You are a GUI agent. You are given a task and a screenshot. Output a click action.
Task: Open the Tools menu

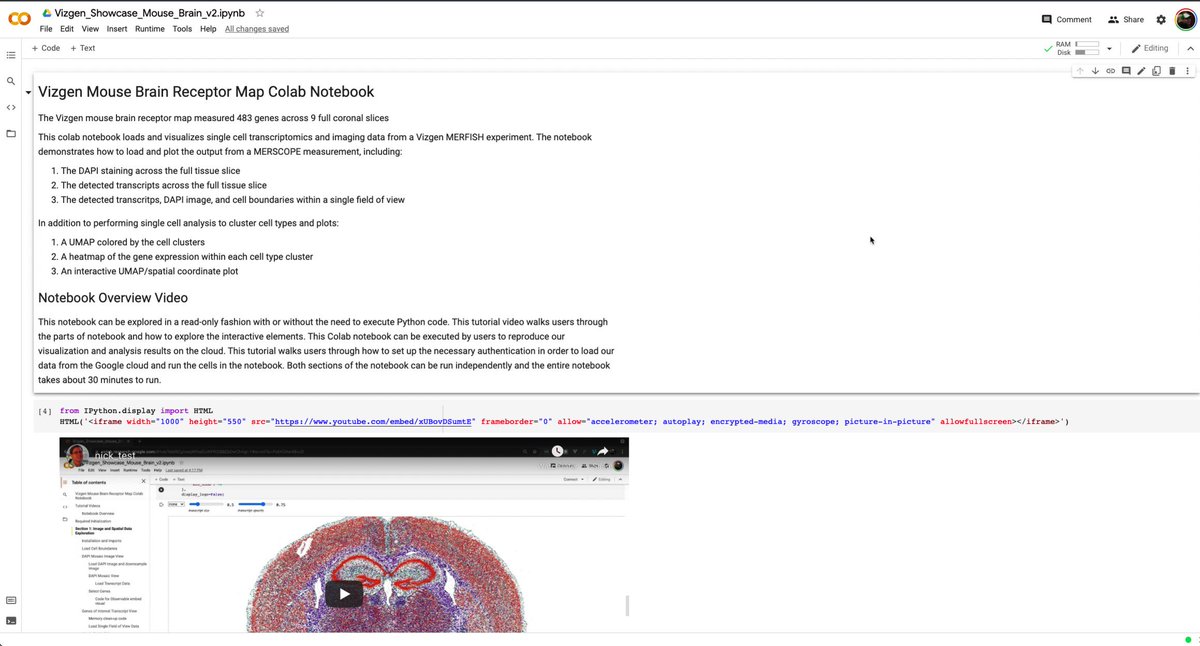(182, 29)
